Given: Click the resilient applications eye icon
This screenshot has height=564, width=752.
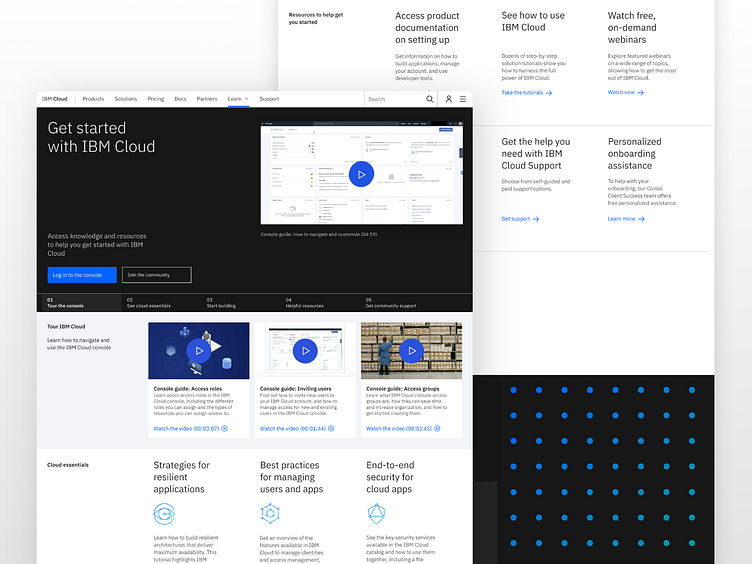Looking at the screenshot, I should tap(164, 514).
